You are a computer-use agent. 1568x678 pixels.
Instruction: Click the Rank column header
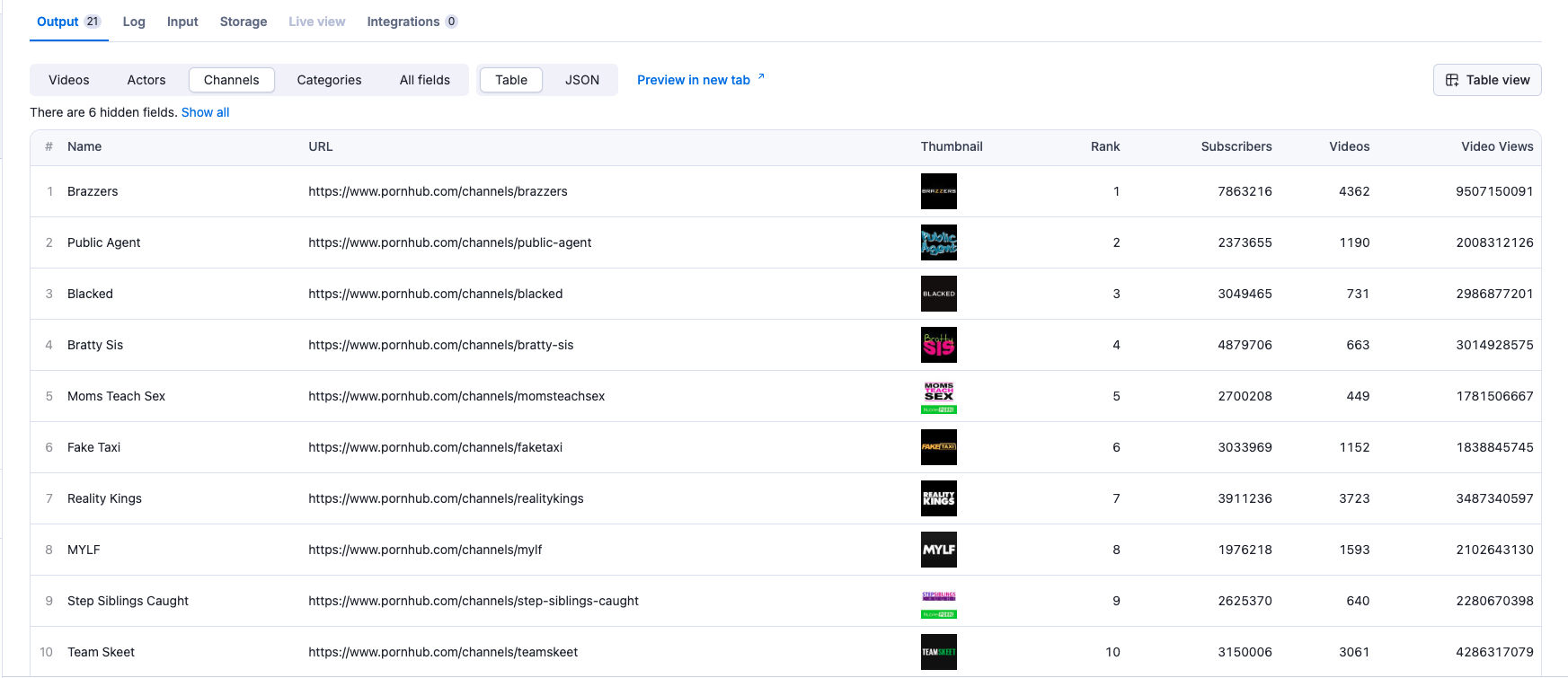coord(1105,146)
